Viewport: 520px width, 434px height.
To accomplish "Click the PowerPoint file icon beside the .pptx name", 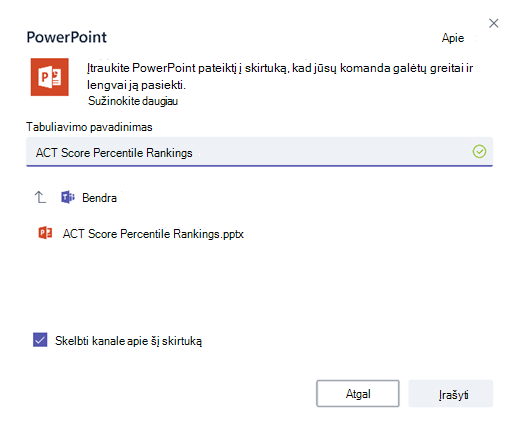I will (x=45, y=233).
